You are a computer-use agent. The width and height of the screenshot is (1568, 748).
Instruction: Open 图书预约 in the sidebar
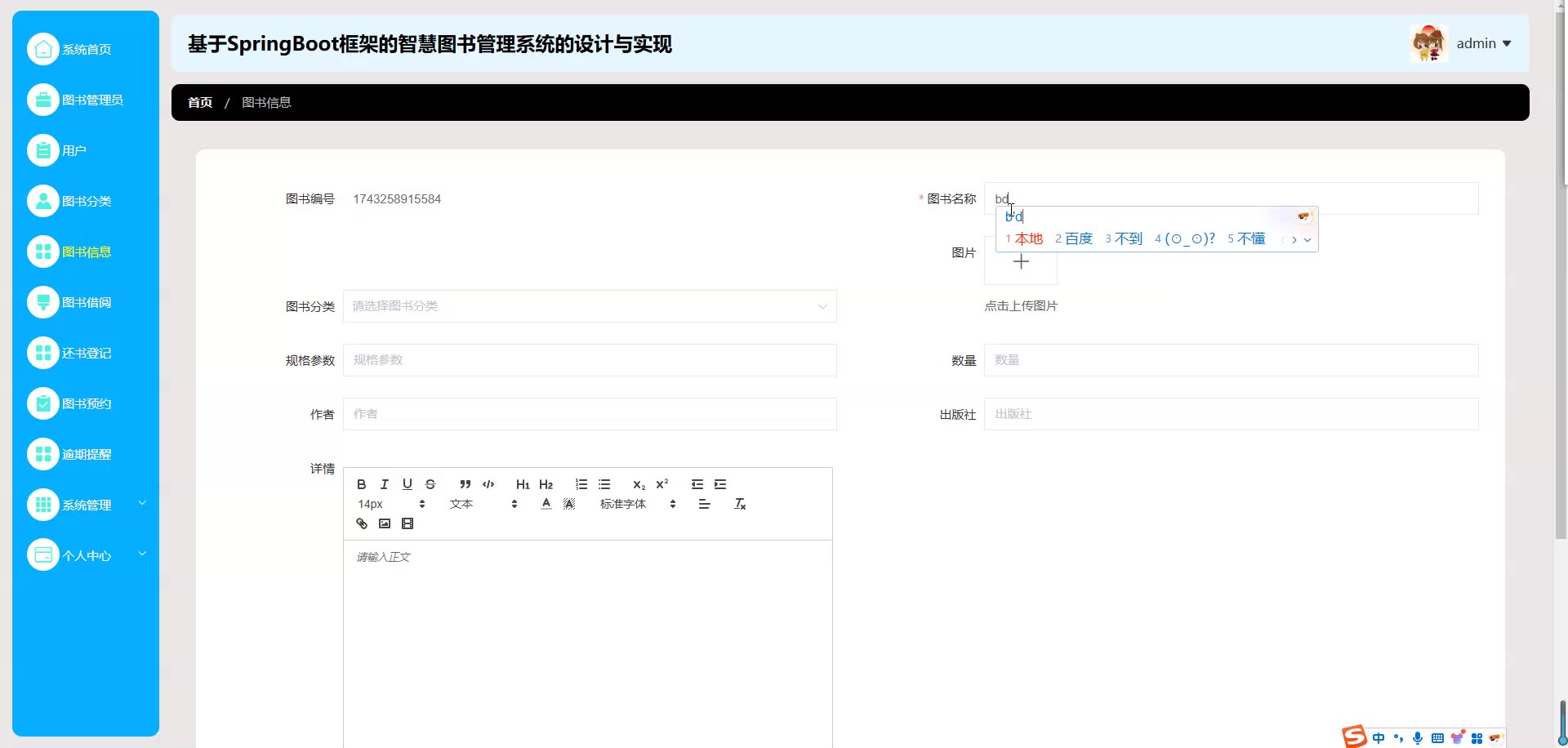click(86, 403)
